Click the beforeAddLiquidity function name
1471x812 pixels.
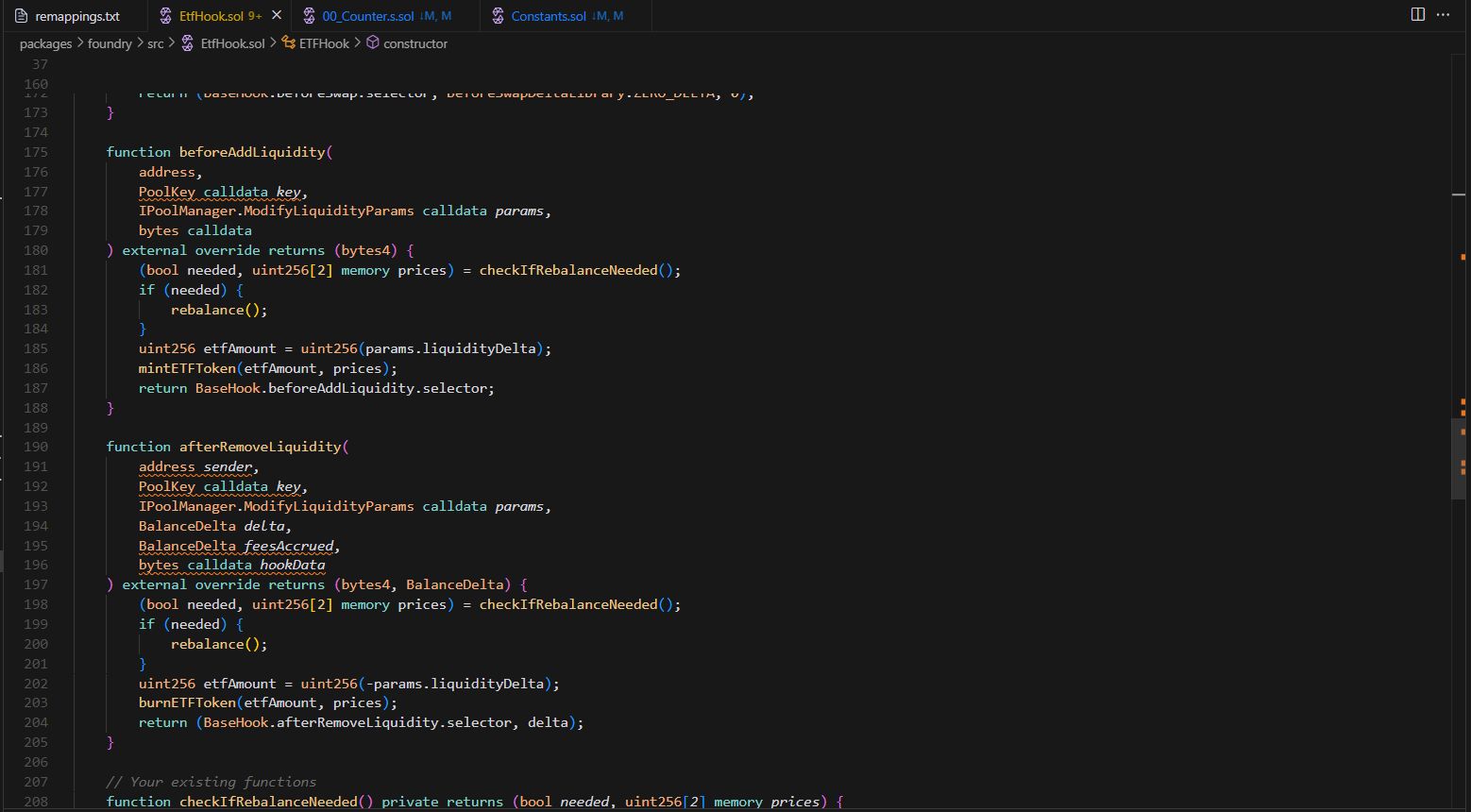tap(252, 152)
